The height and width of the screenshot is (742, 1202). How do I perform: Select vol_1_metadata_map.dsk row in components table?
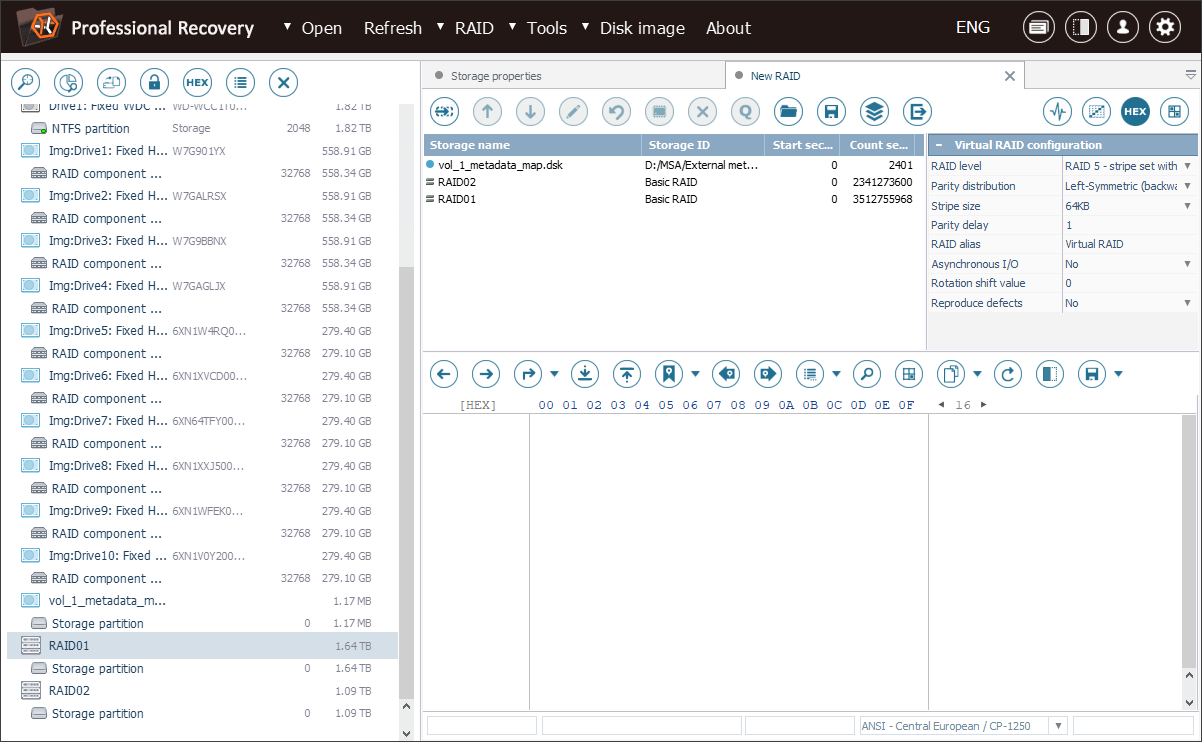coord(675,165)
